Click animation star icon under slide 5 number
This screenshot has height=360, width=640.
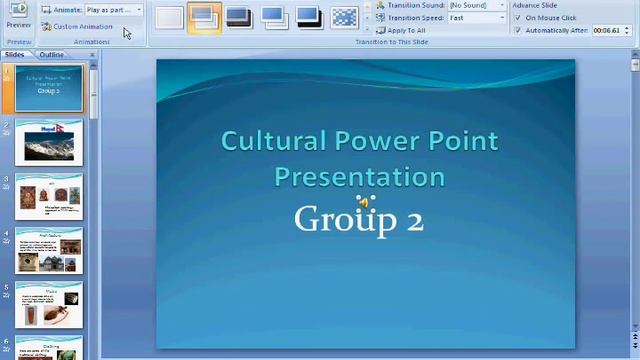click(7, 296)
